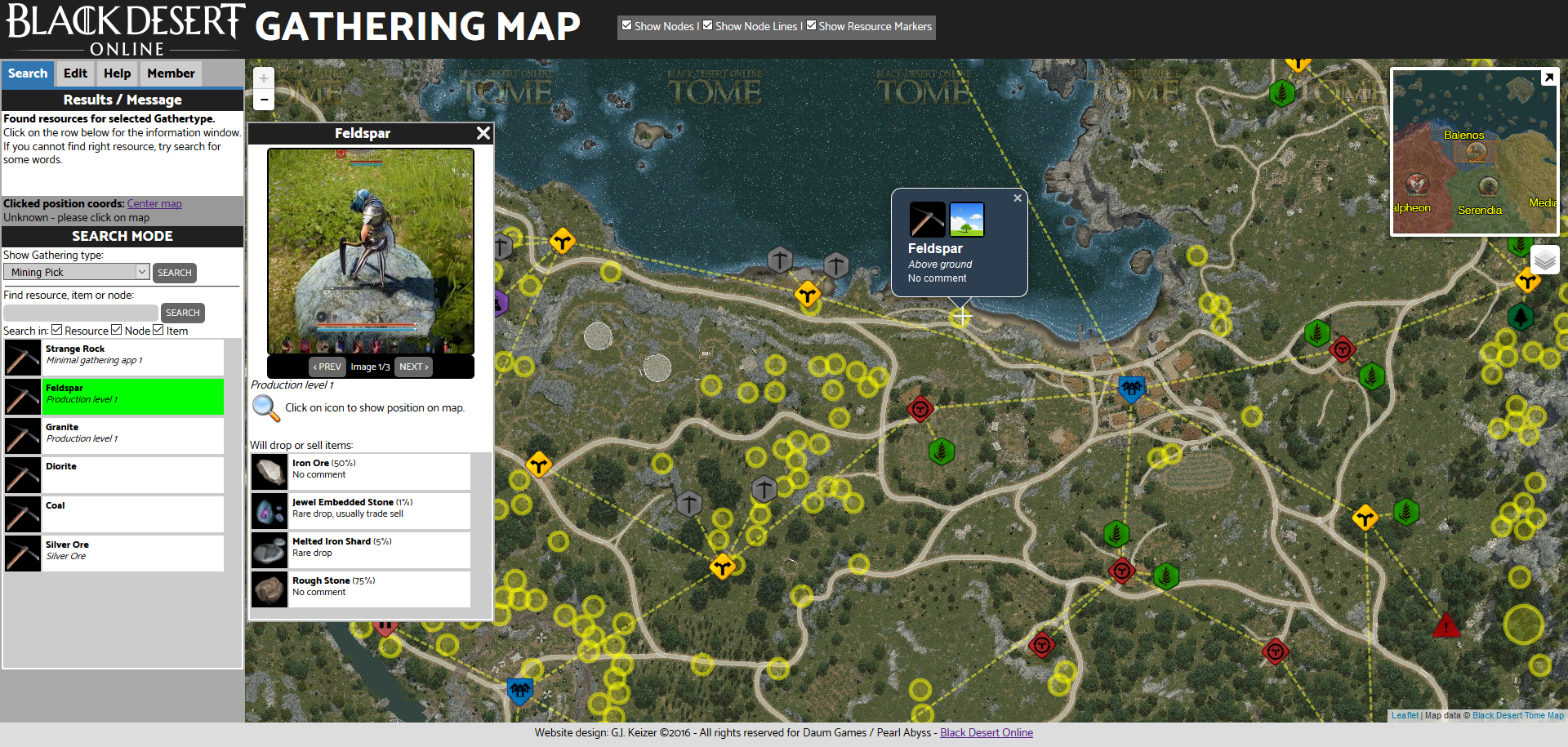Select the Granite result row

[114, 435]
